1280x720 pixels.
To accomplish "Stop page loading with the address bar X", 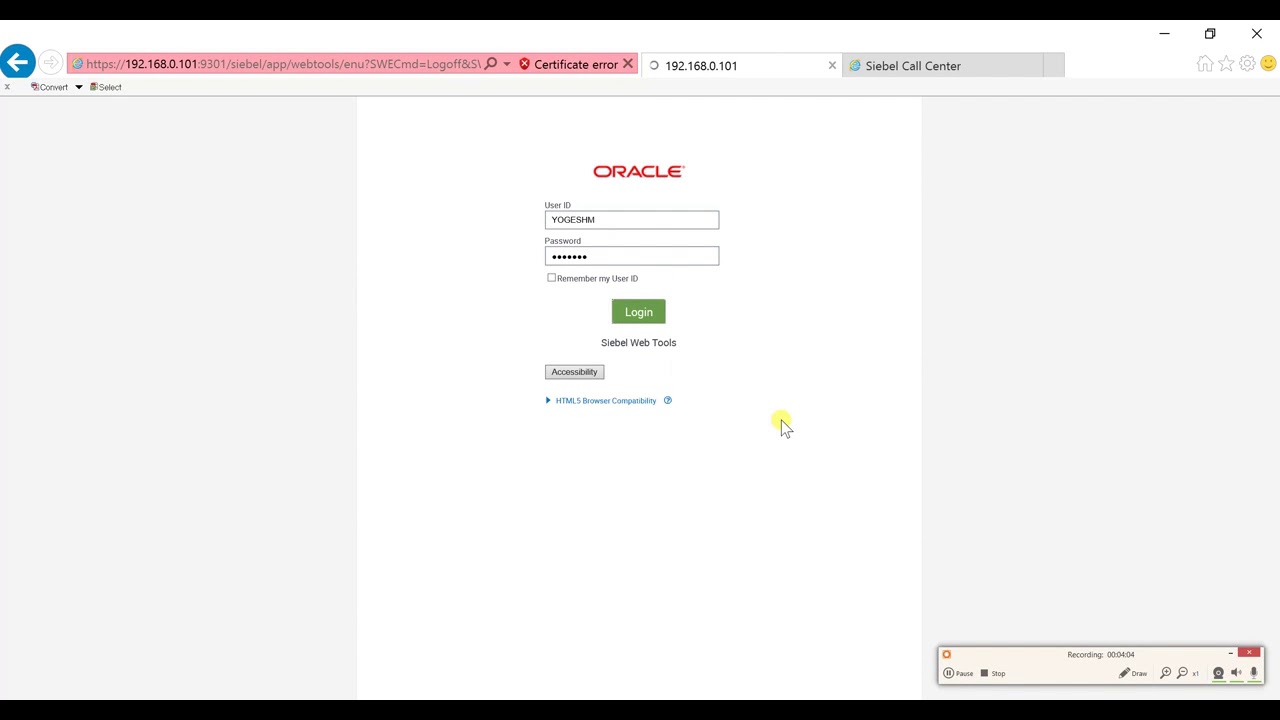I will [x=628, y=64].
